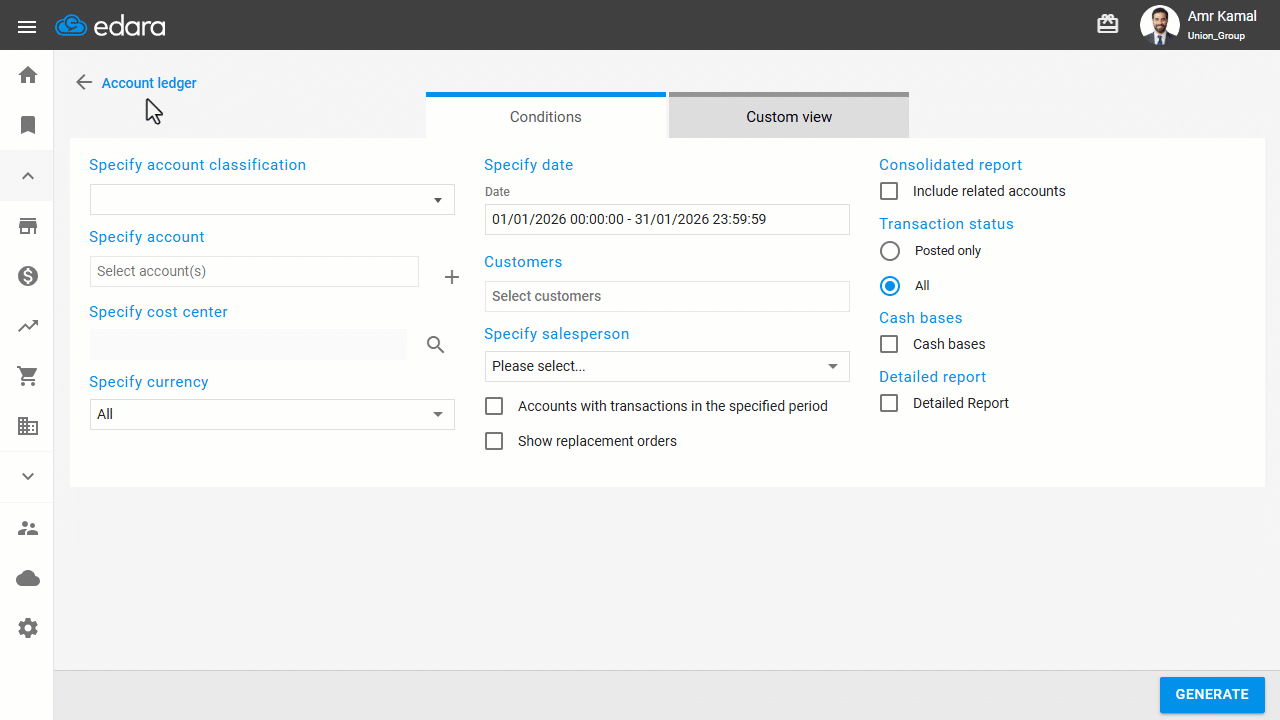Expand sidebar section with down chevron

[x=28, y=476]
